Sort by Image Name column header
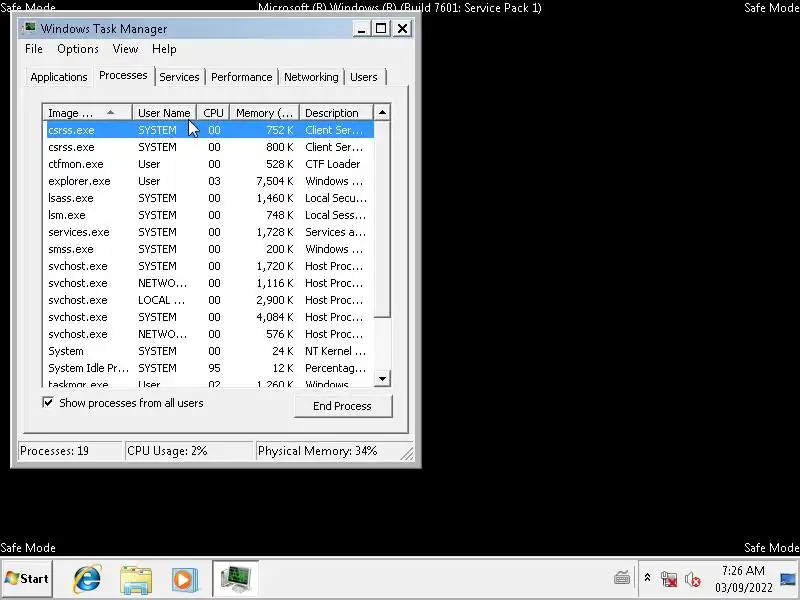Screen dimensions: 800x600 [88, 113]
